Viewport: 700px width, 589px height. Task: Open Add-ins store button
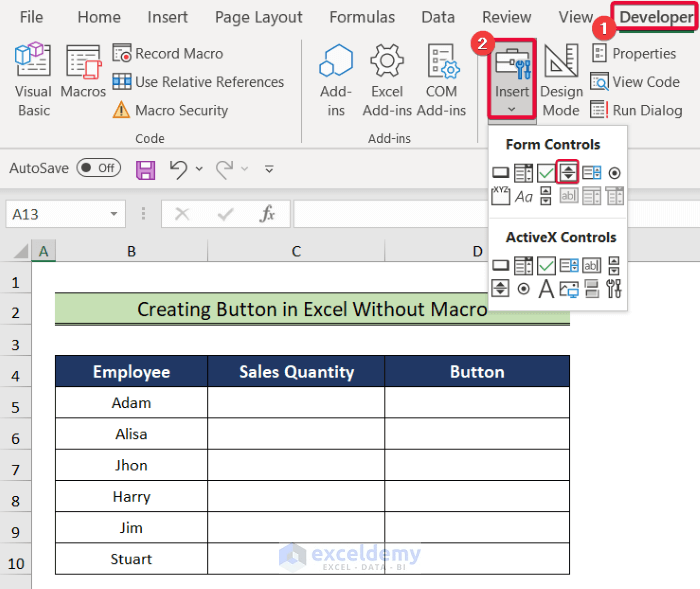(x=336, y=80)
